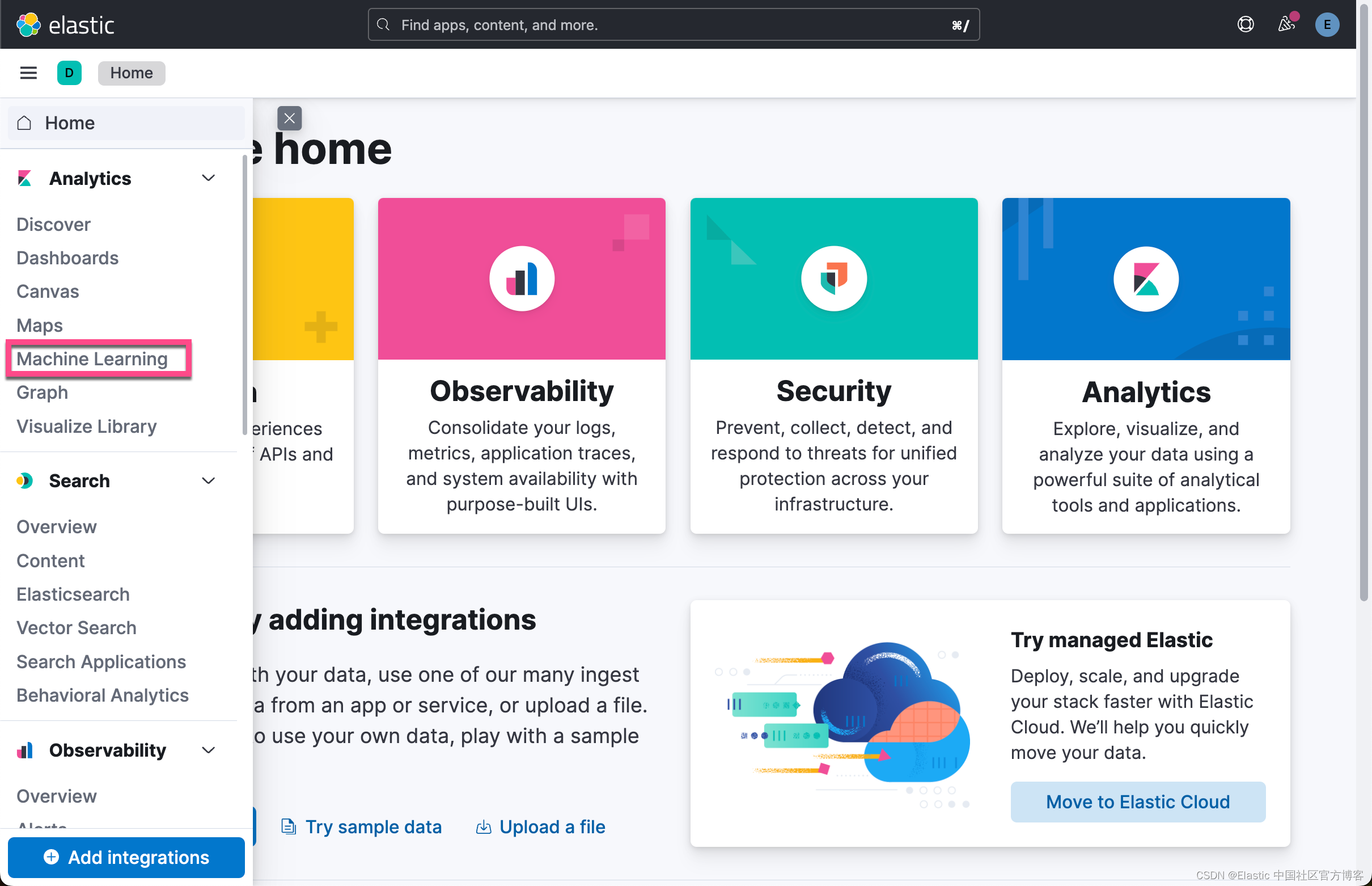Viewport: 1372px width, 886px height.
Task: Open the Discover app
Action: 53,224
